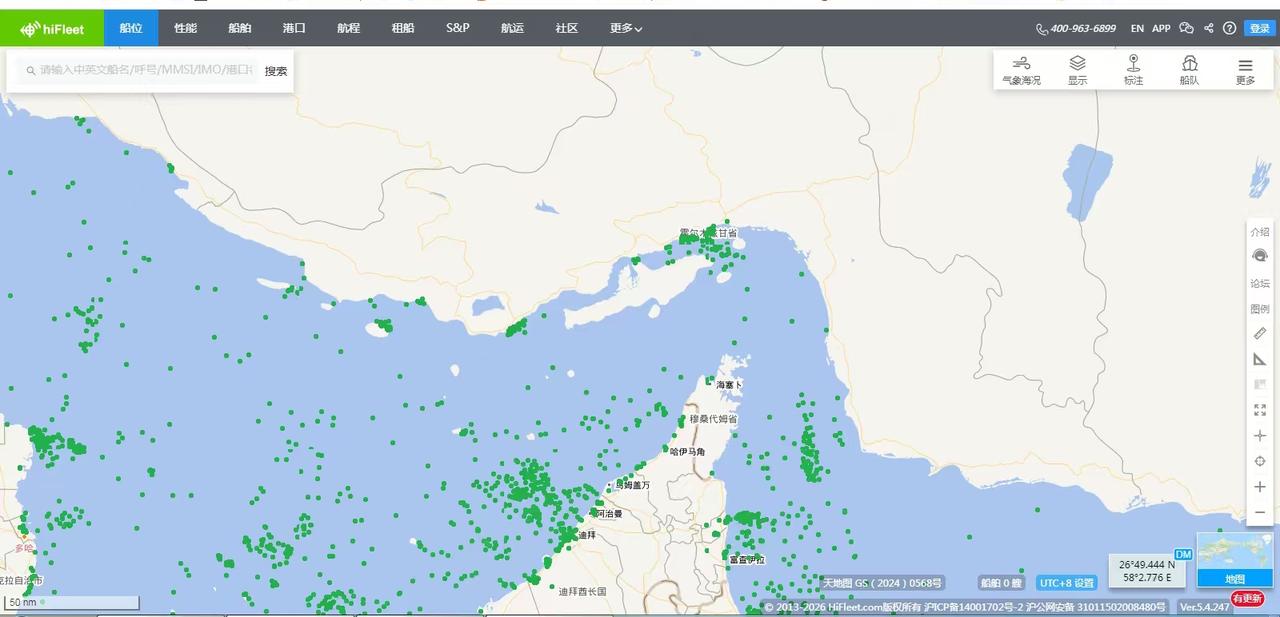Select the 标注 marker tool
Image resolution: width=1280 pixels, height=617 pixels.
[1133, 70]
